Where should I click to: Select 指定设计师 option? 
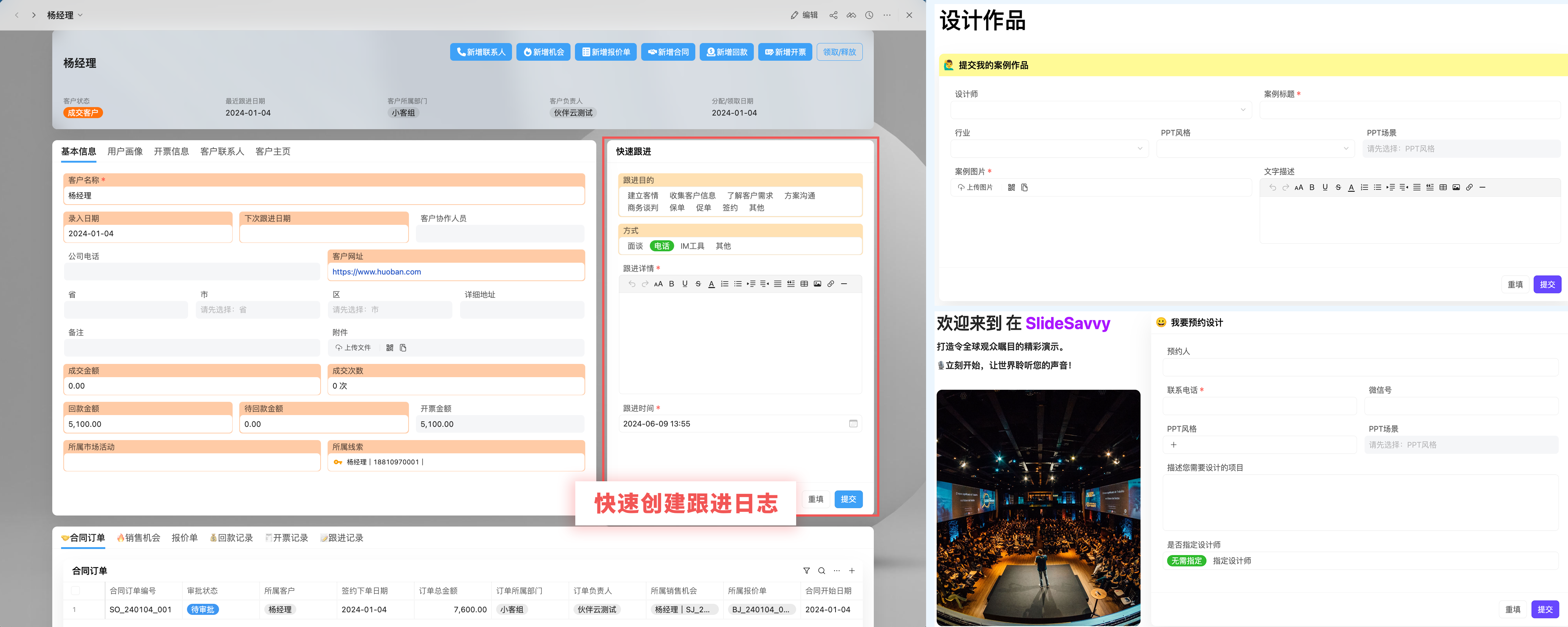tap(1231, 561)
